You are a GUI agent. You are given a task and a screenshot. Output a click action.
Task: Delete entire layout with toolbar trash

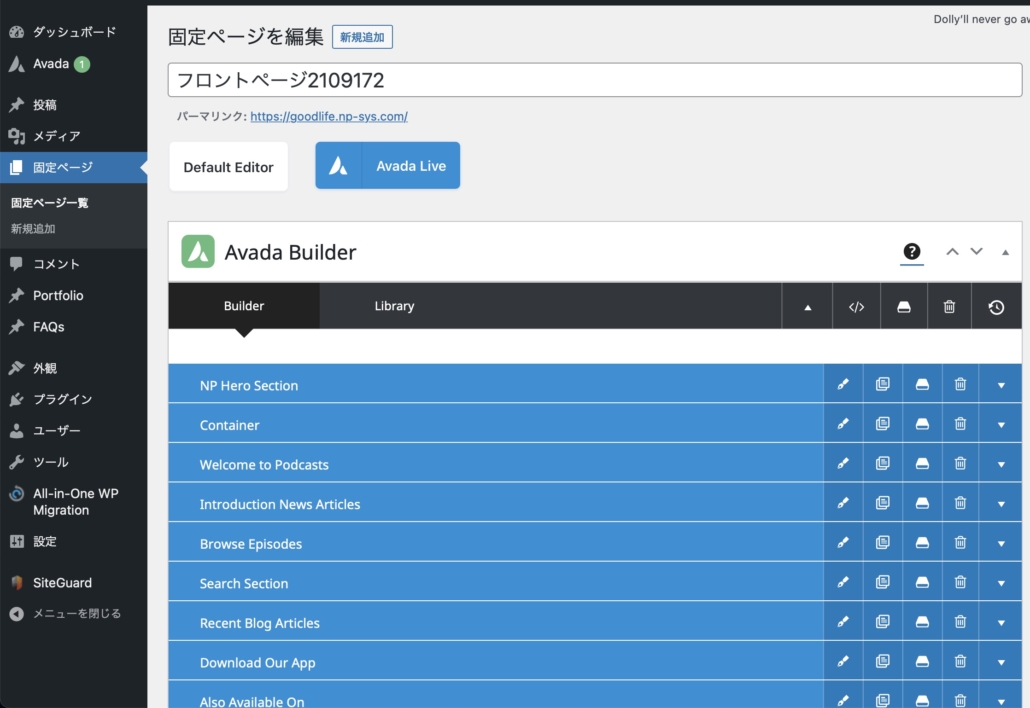click(949, 307)
